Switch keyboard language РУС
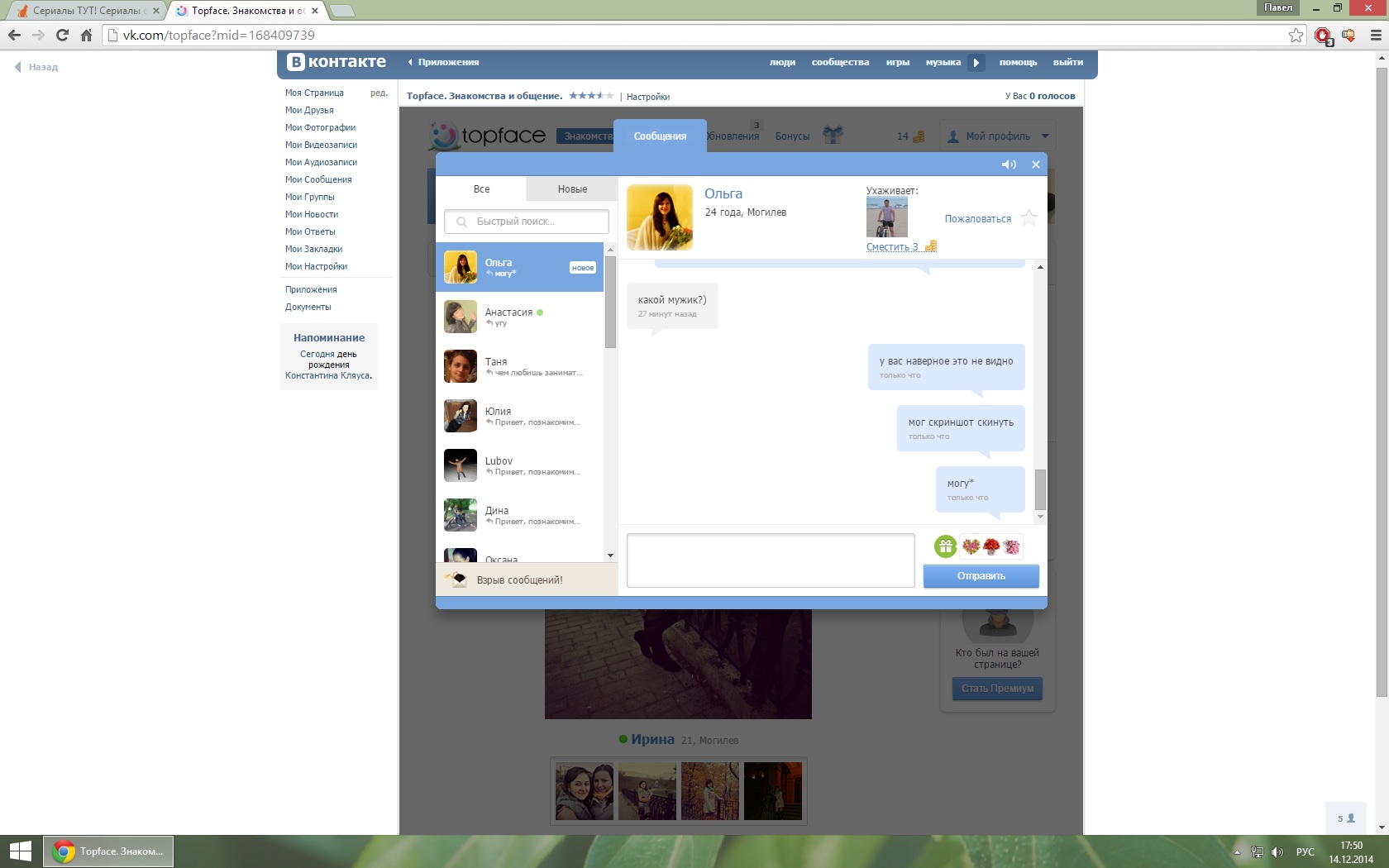Screen dimensions: 1389x868 click(1305, 852)
